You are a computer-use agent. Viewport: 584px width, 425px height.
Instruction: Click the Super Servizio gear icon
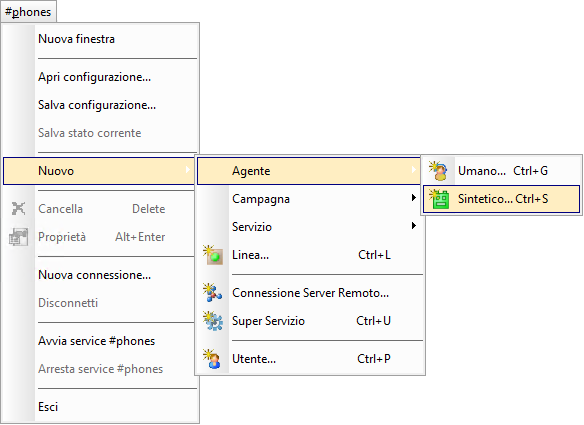213,321
